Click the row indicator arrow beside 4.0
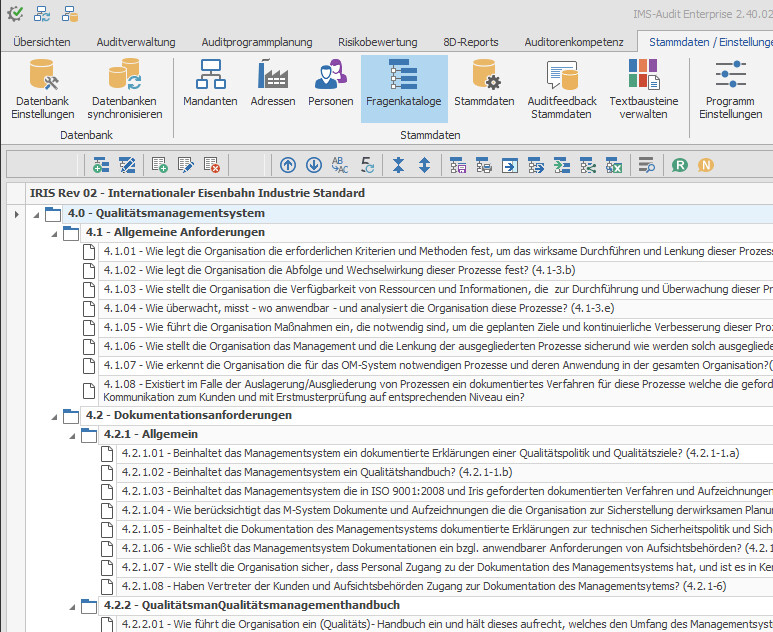Screen dimensions: 773x632 [x=16, y=214]
